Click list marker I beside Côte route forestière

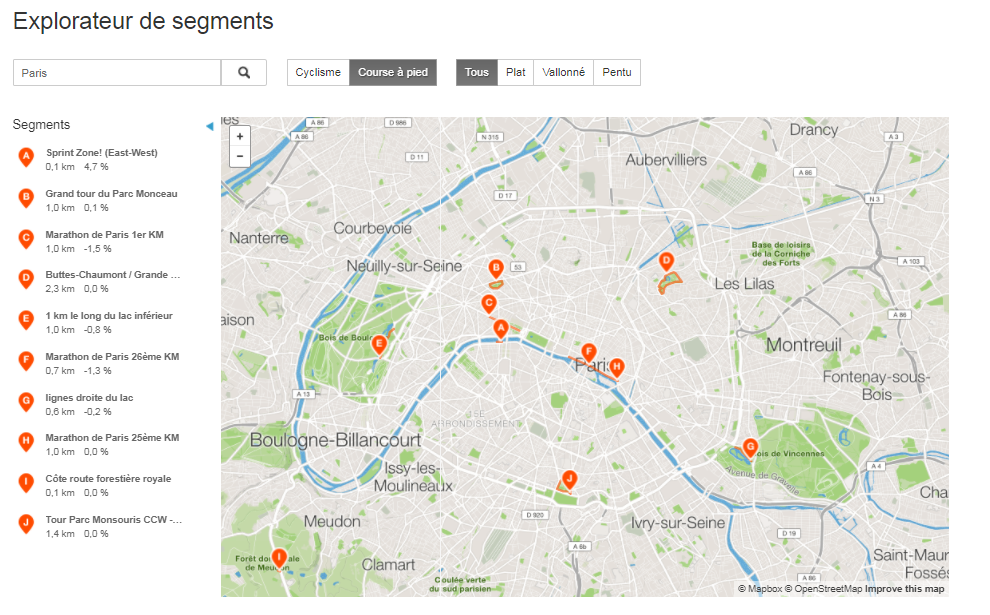26,483
